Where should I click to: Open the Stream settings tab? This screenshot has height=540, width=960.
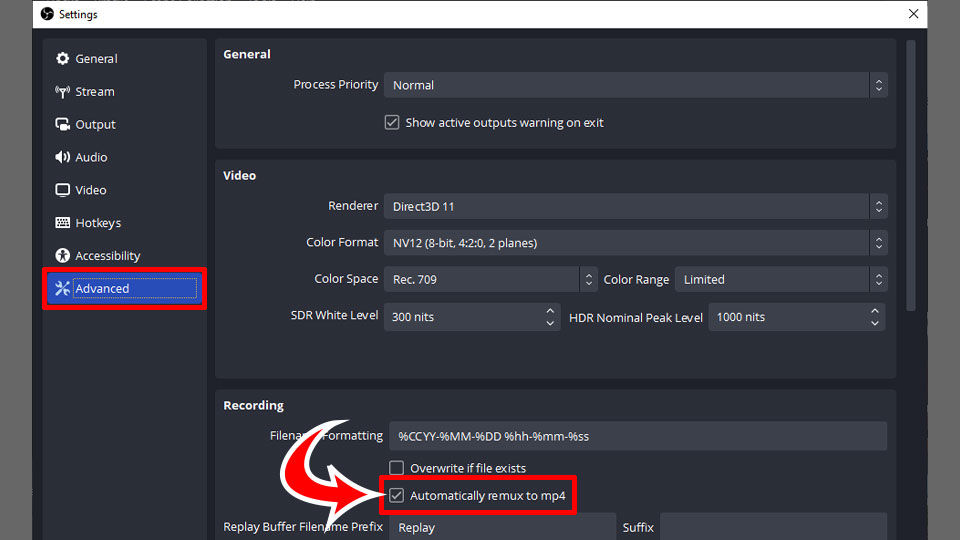(x=124, y=92)
